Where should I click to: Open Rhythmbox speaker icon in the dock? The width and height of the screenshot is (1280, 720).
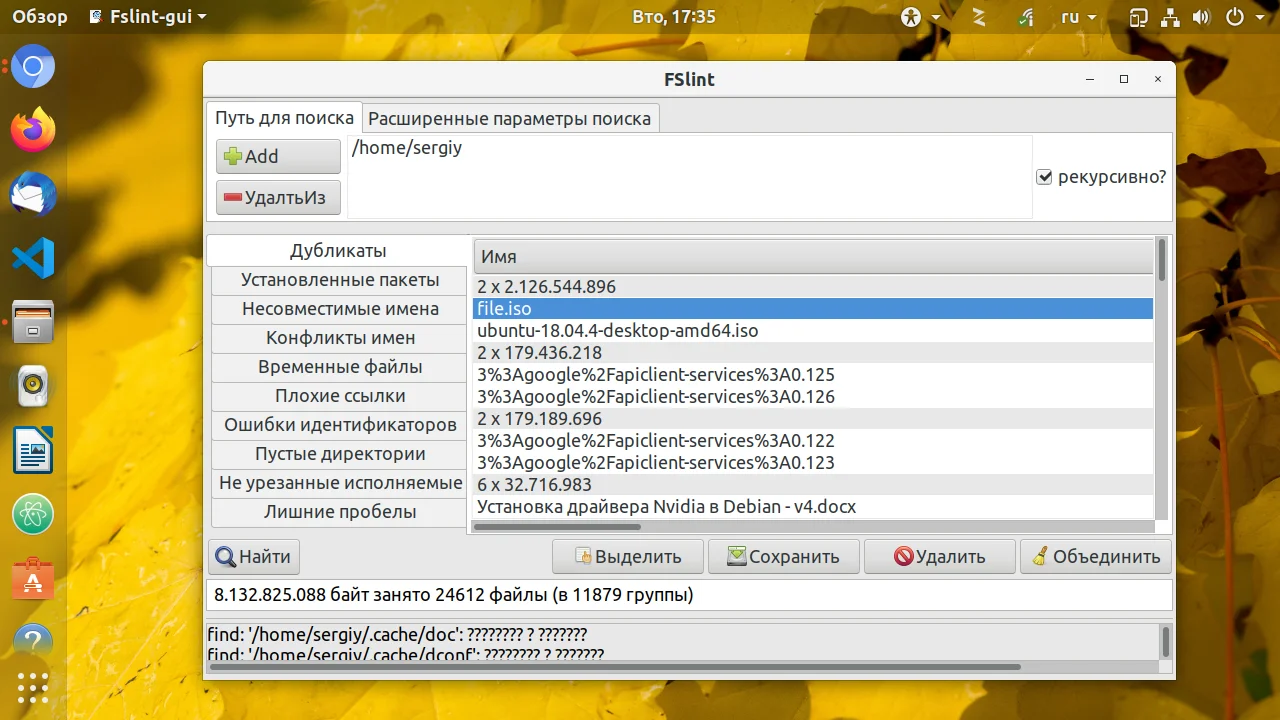point(33,386)
